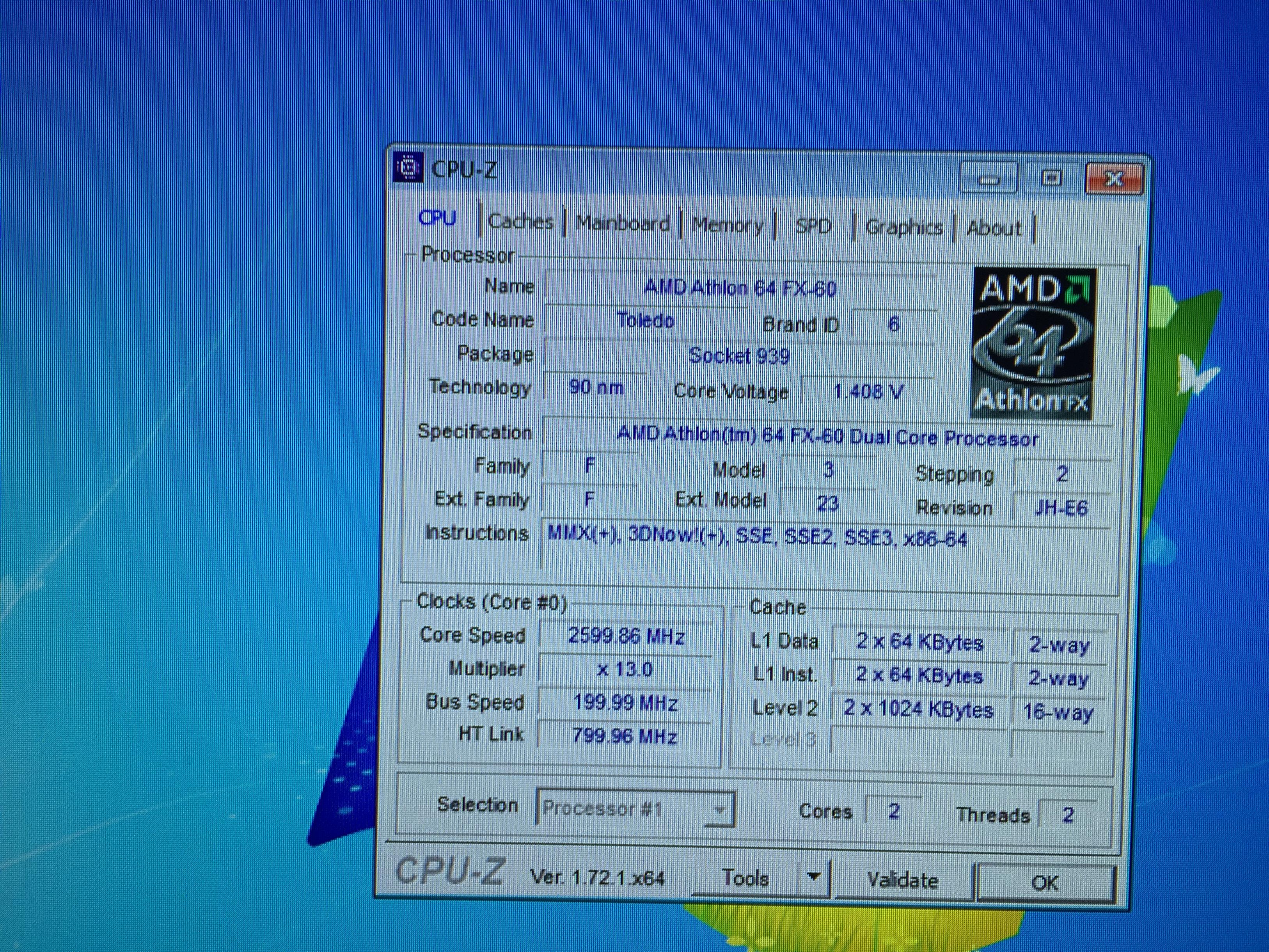Click the CPU-Z title bar icon
Image resolution: width=1269 pixels, height=952 pixels.
408,167
